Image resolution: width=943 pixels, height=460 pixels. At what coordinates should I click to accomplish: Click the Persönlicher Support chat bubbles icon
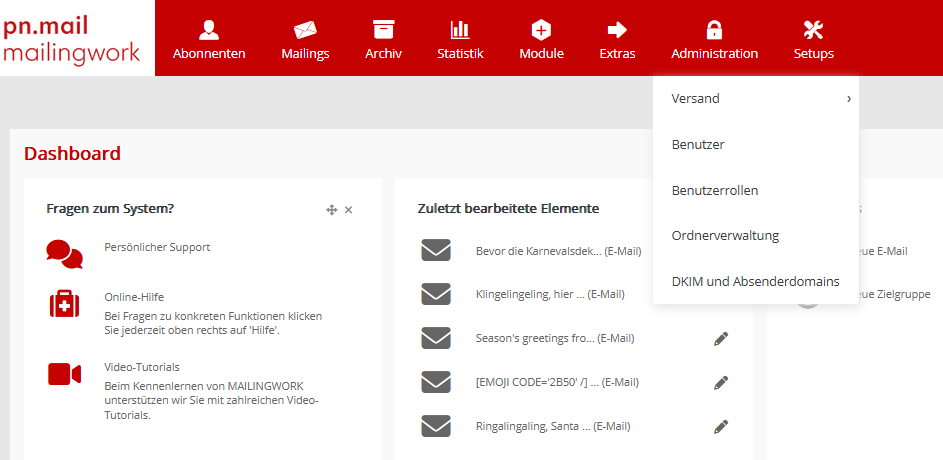click(64, 254)
